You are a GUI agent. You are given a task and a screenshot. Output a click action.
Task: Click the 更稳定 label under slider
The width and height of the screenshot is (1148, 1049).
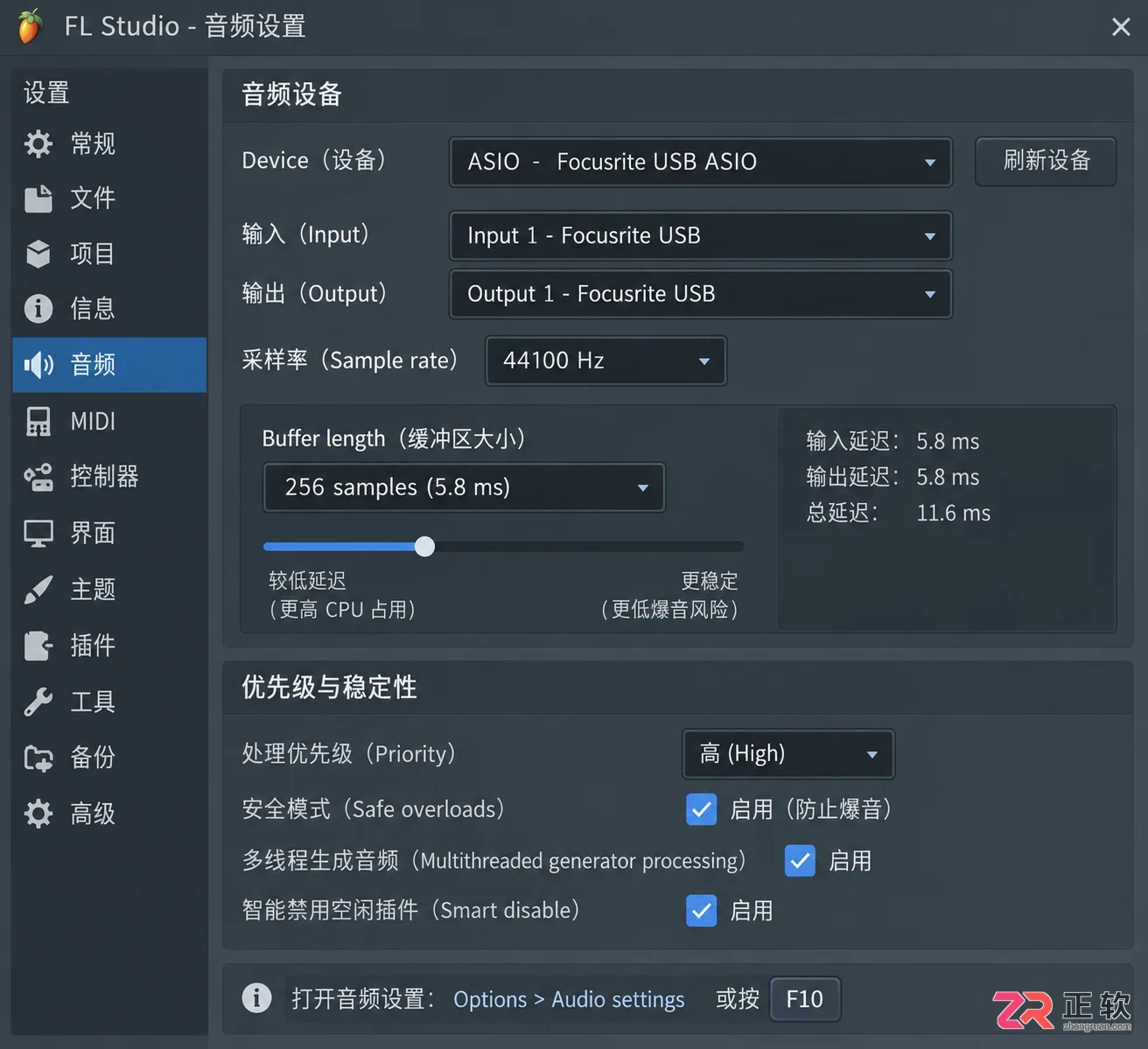710,581
